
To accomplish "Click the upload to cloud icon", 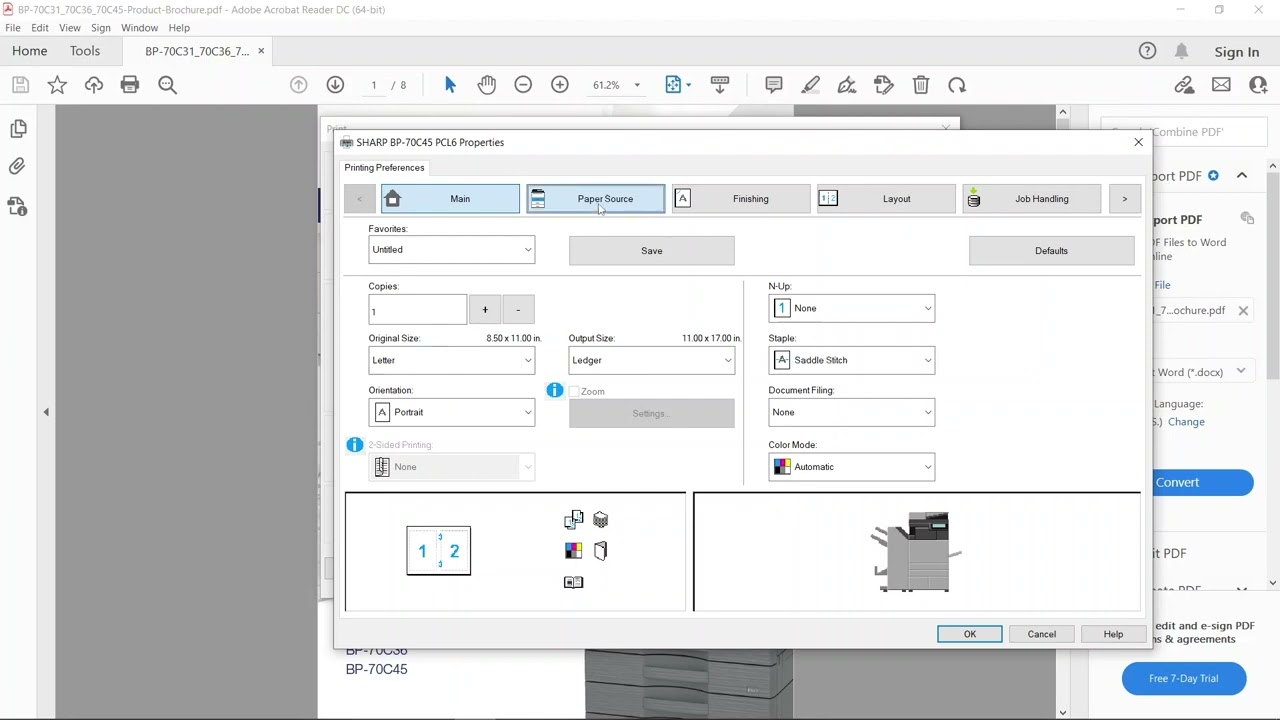I will [93, 85].
